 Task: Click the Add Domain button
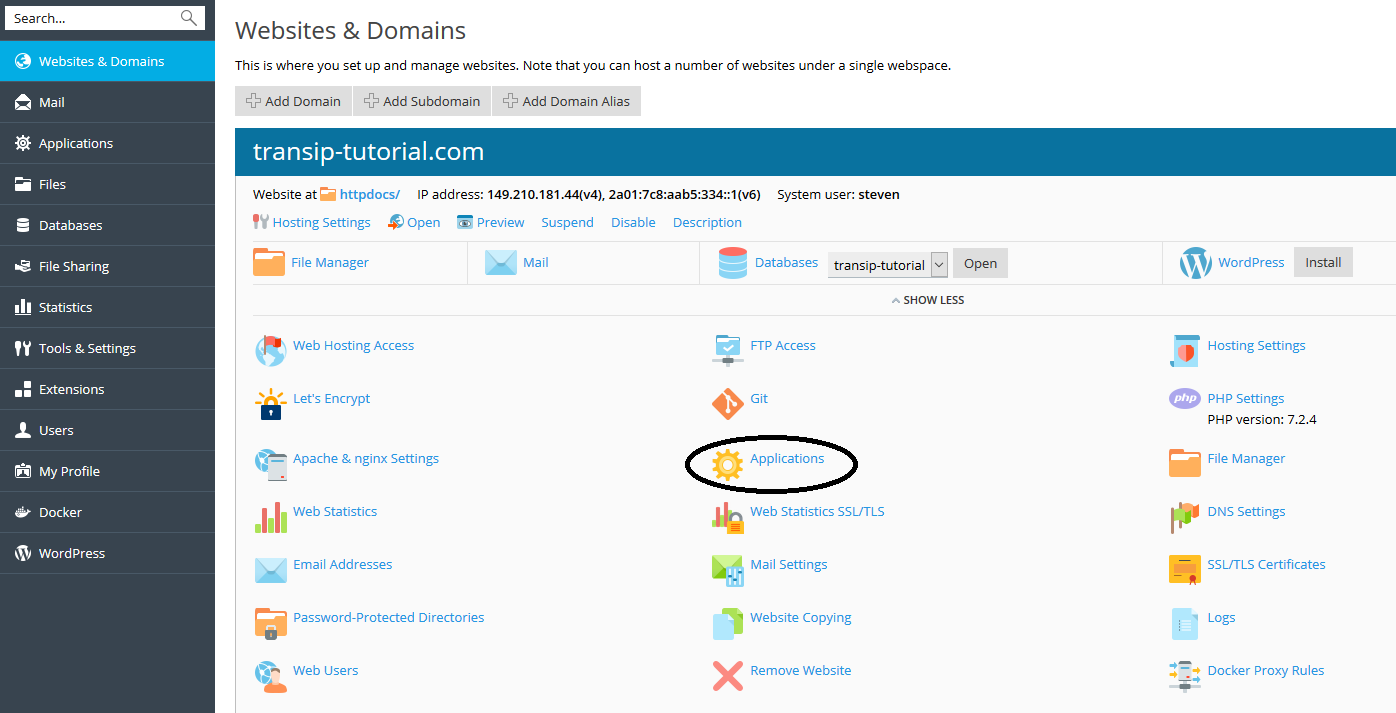pyautogui.click(x=293, y=101)
